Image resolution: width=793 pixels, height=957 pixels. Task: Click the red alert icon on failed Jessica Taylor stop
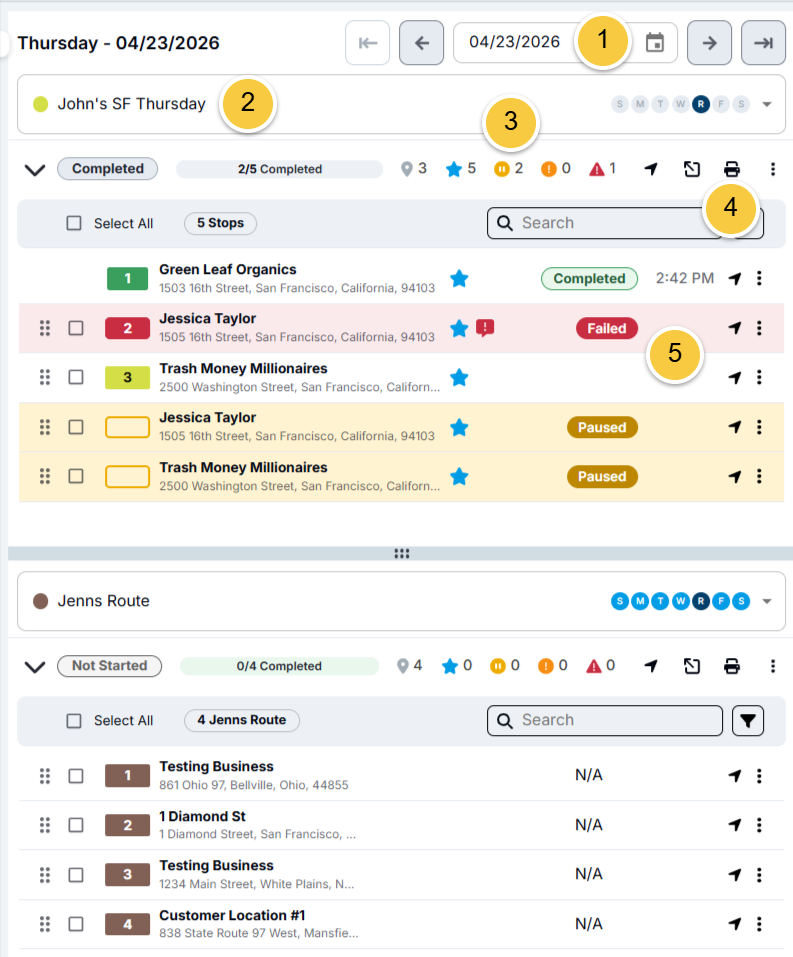pos(485,328)
